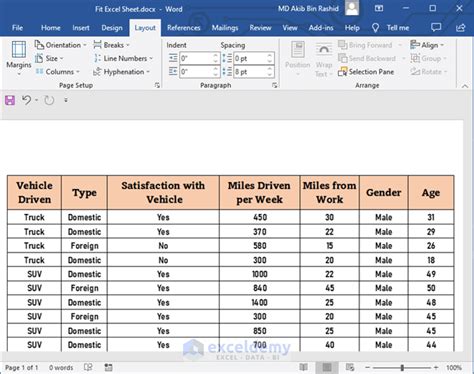Save the document with the Save icon

(10, 100)
